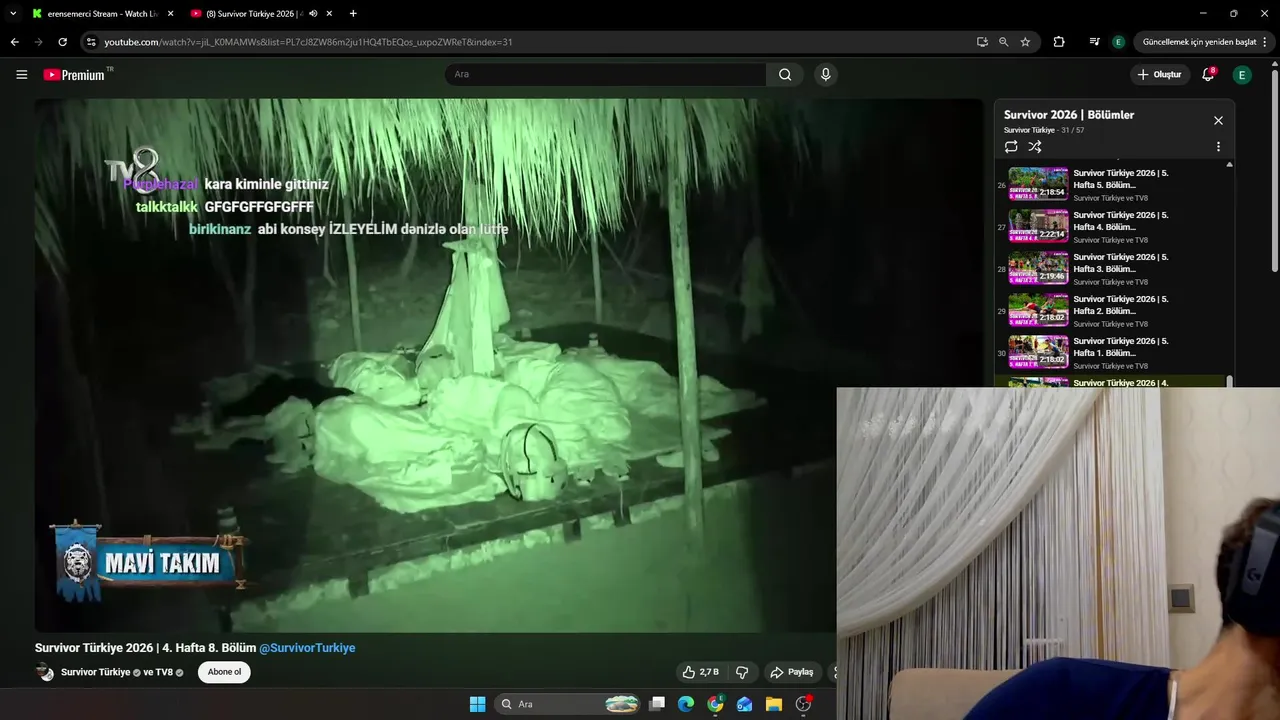The height and width of the screenshot is (720, 1280).
Task: Open YouTube notifications bell
Action: pos(1208,74)
